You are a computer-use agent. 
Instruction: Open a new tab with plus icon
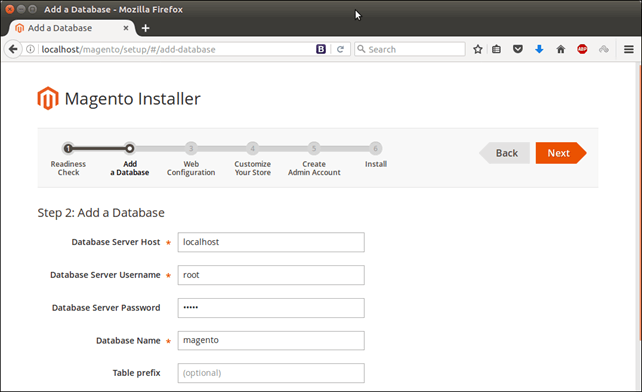tap(145, 28)
